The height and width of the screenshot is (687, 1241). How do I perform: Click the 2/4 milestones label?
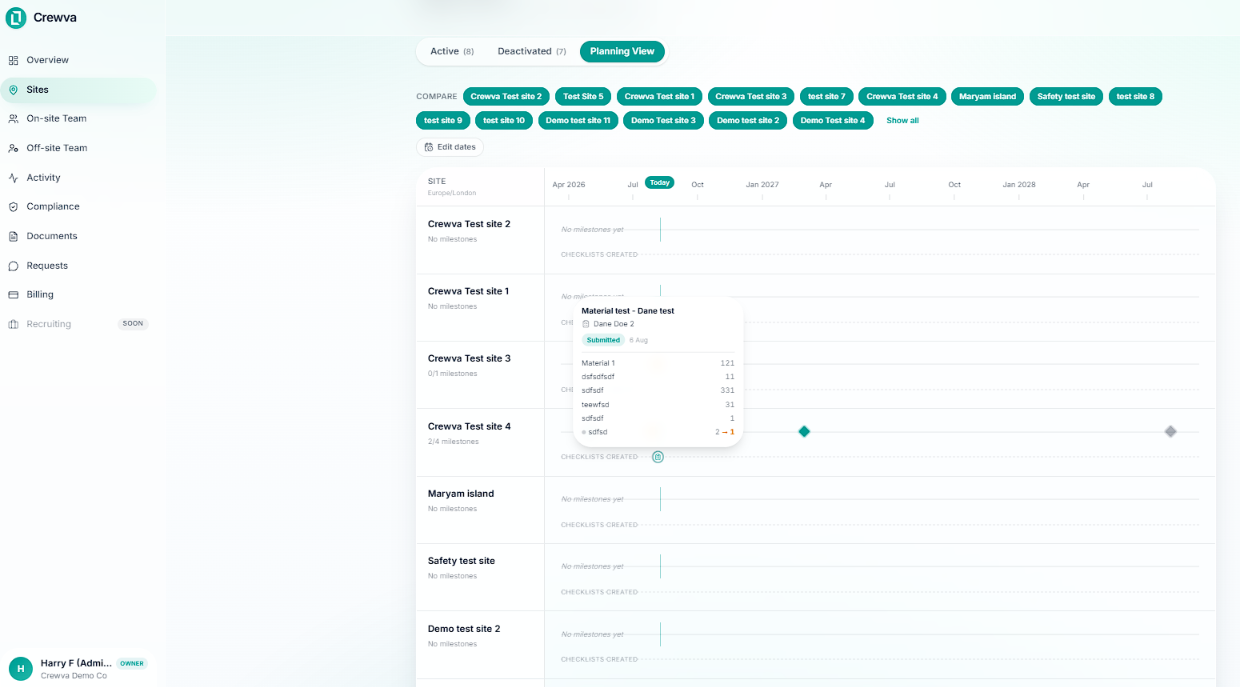coord(453,441)
